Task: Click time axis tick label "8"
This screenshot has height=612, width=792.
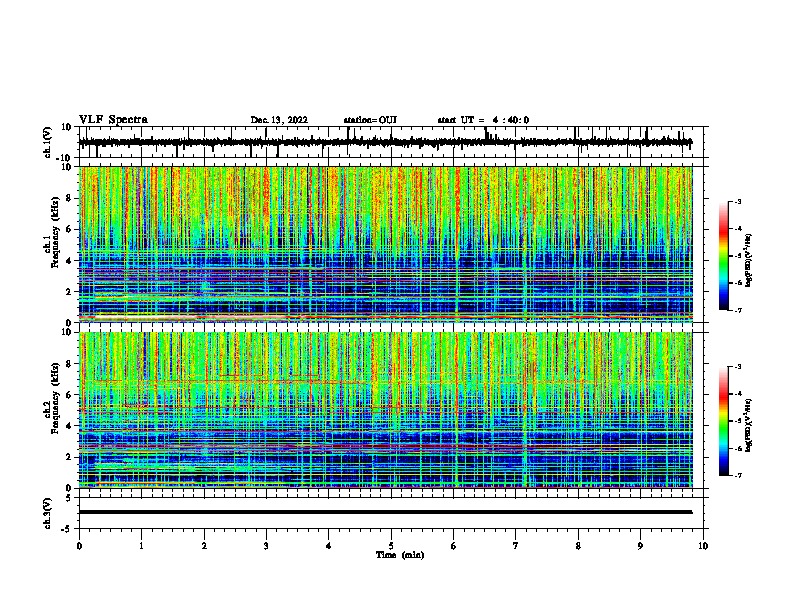Action: point(578,546)
